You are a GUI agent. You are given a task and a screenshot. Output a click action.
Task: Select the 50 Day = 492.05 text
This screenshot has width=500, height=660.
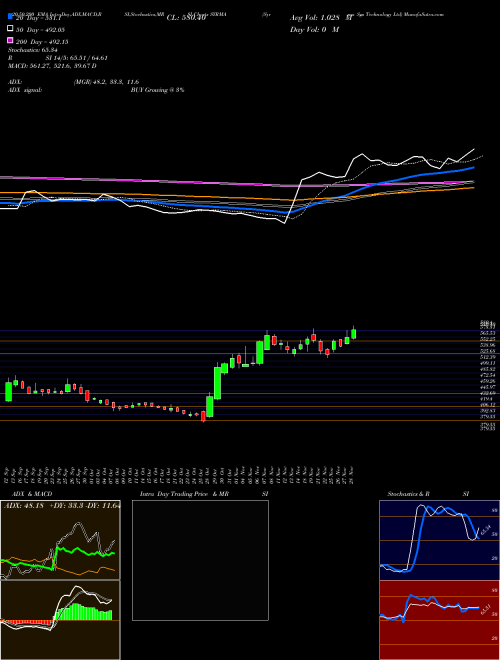point(40,30)
